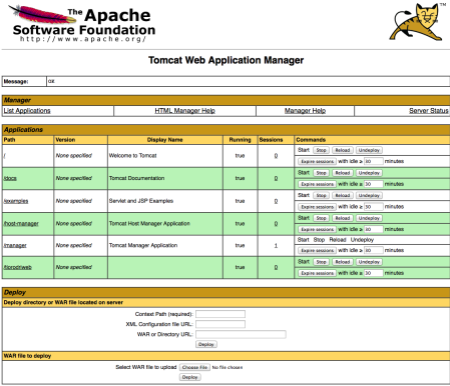
Task: Expire sessions for Tomcat Host Manager Application
Action: (x=317, y=229)
